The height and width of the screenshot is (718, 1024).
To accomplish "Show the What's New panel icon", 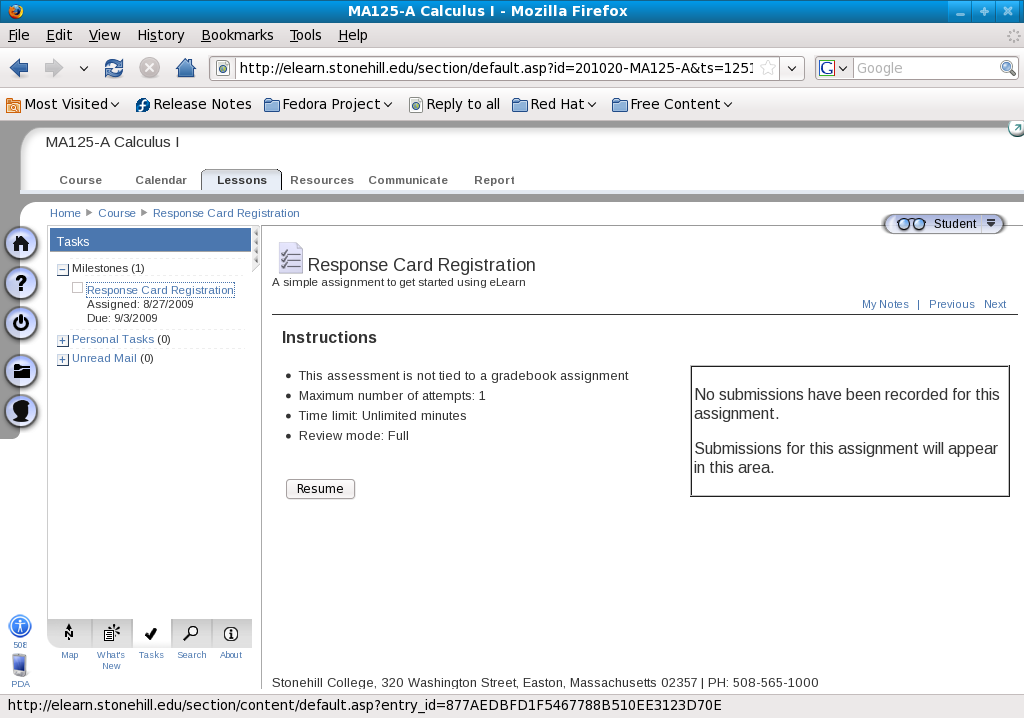I will coord(111,633).
